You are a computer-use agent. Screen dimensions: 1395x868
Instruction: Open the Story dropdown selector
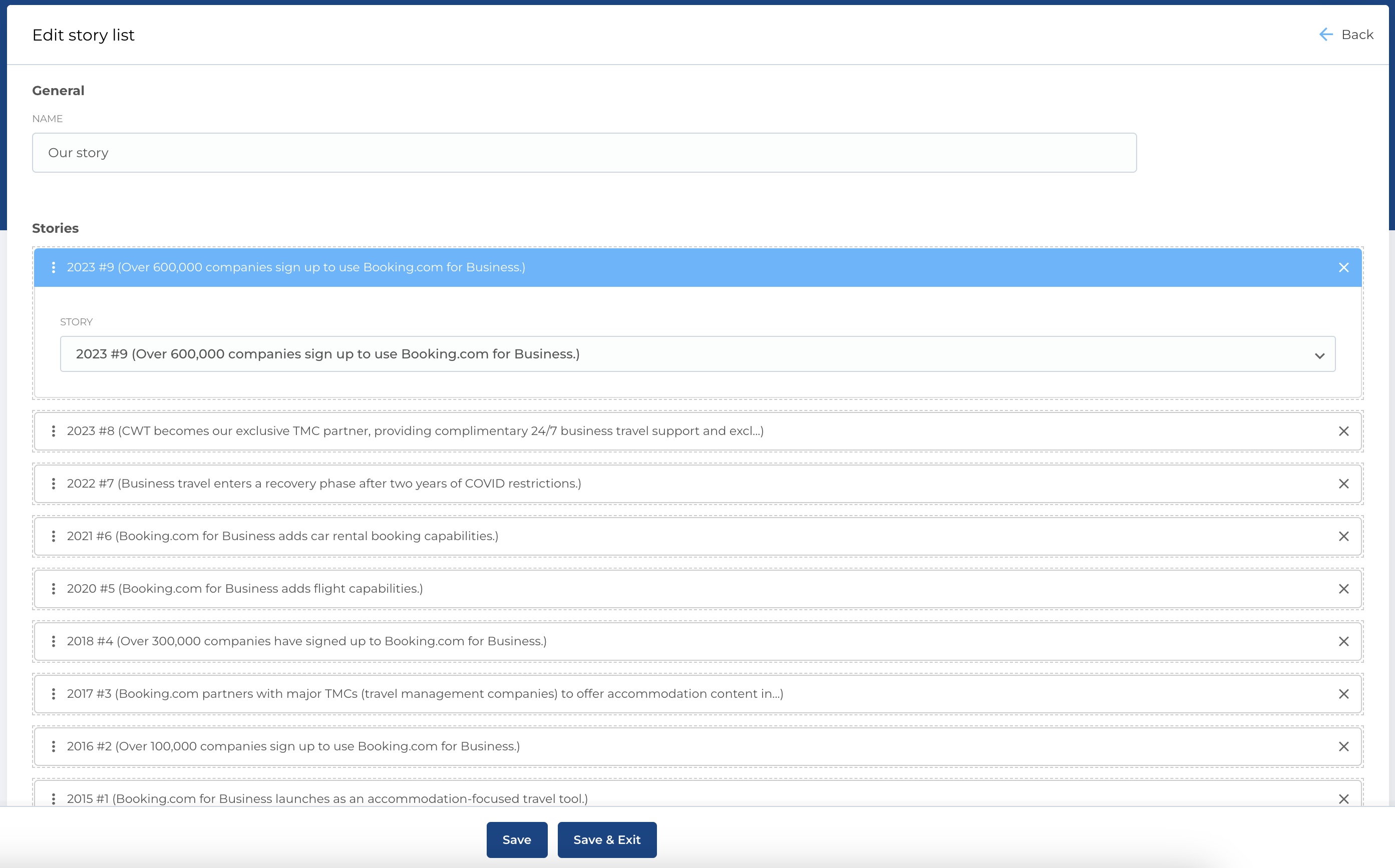[x=697, y=354]
